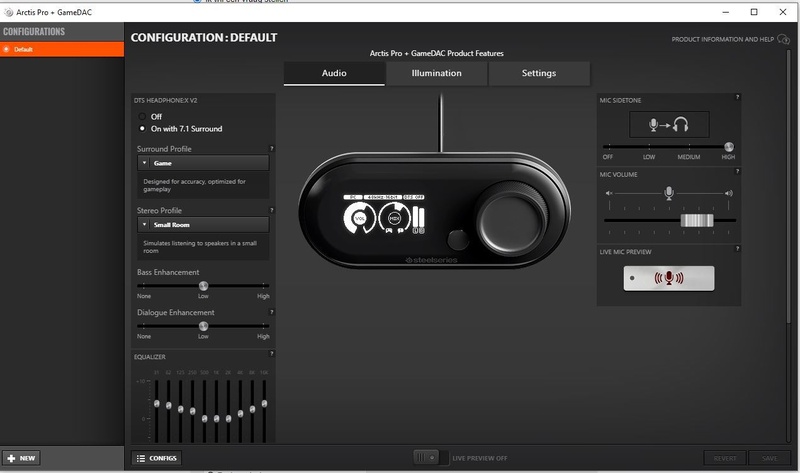Click the LOW label under Mic Sidetone
This screenshot has width=800, height=473.
pos(649,157)
